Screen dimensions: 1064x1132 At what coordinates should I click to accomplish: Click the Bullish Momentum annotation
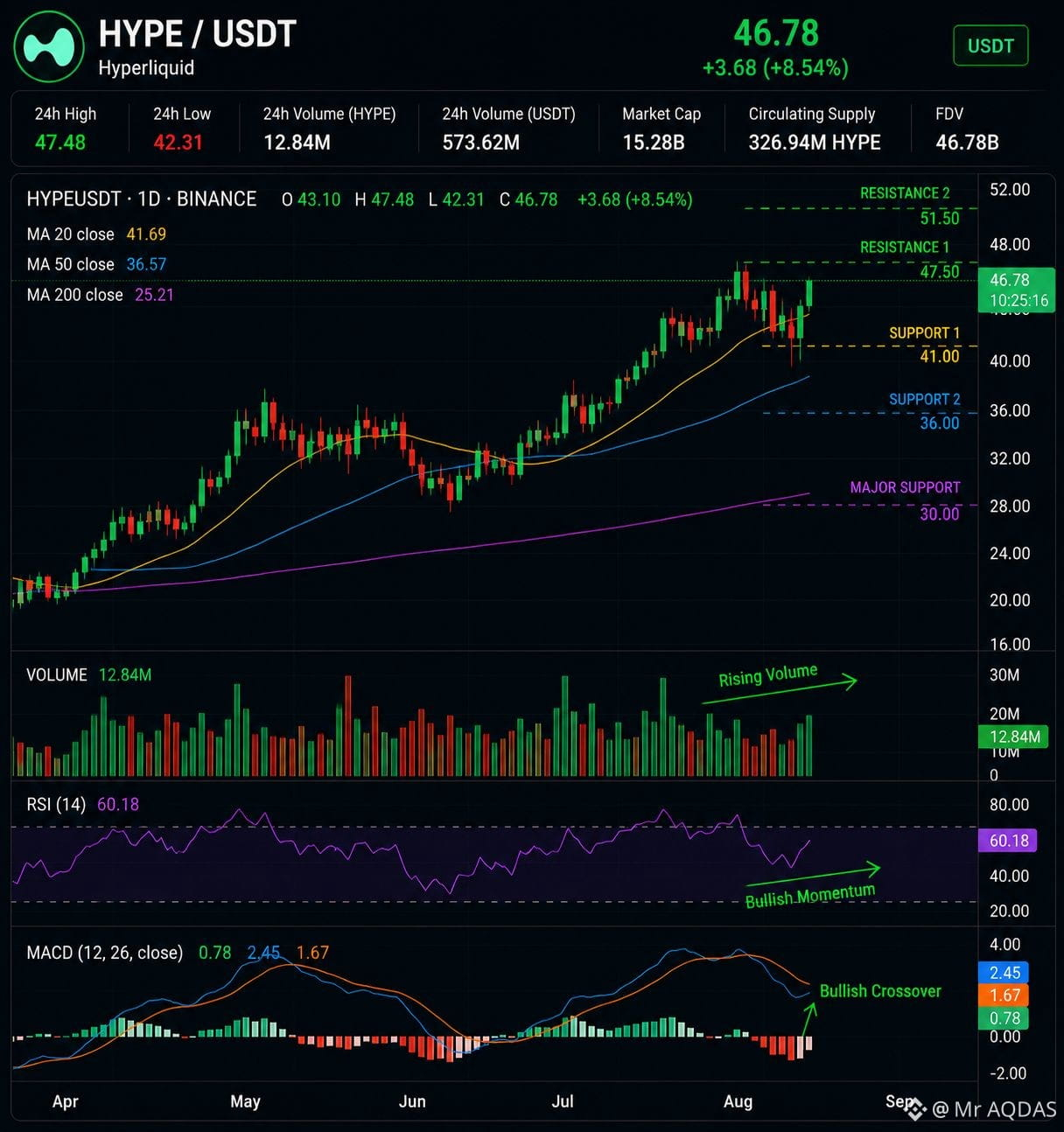[x=810, y=896]
